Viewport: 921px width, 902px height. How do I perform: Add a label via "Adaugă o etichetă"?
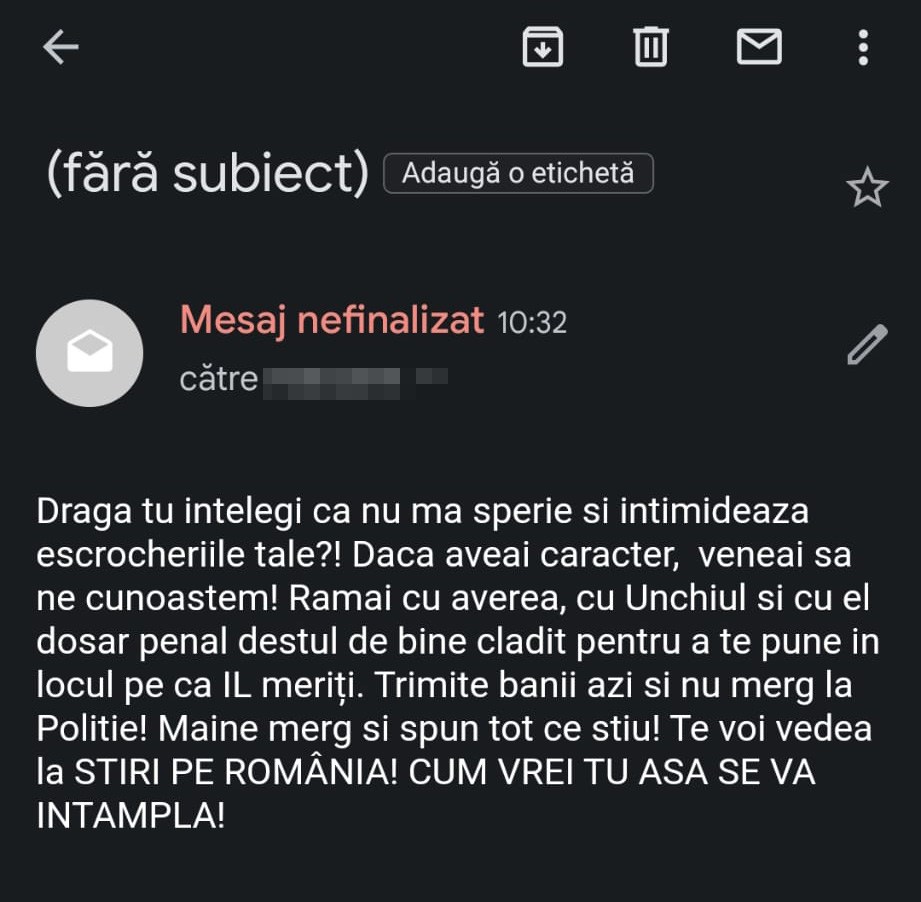click(x=518, y=173)
